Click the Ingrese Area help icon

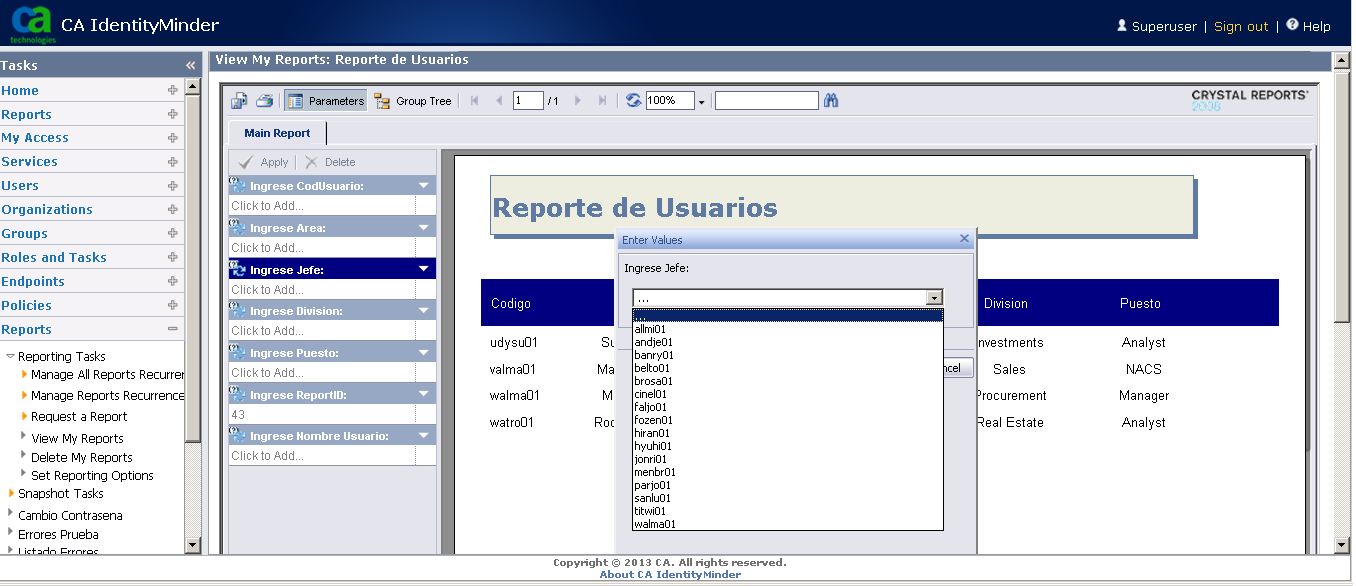pos(238,227)
